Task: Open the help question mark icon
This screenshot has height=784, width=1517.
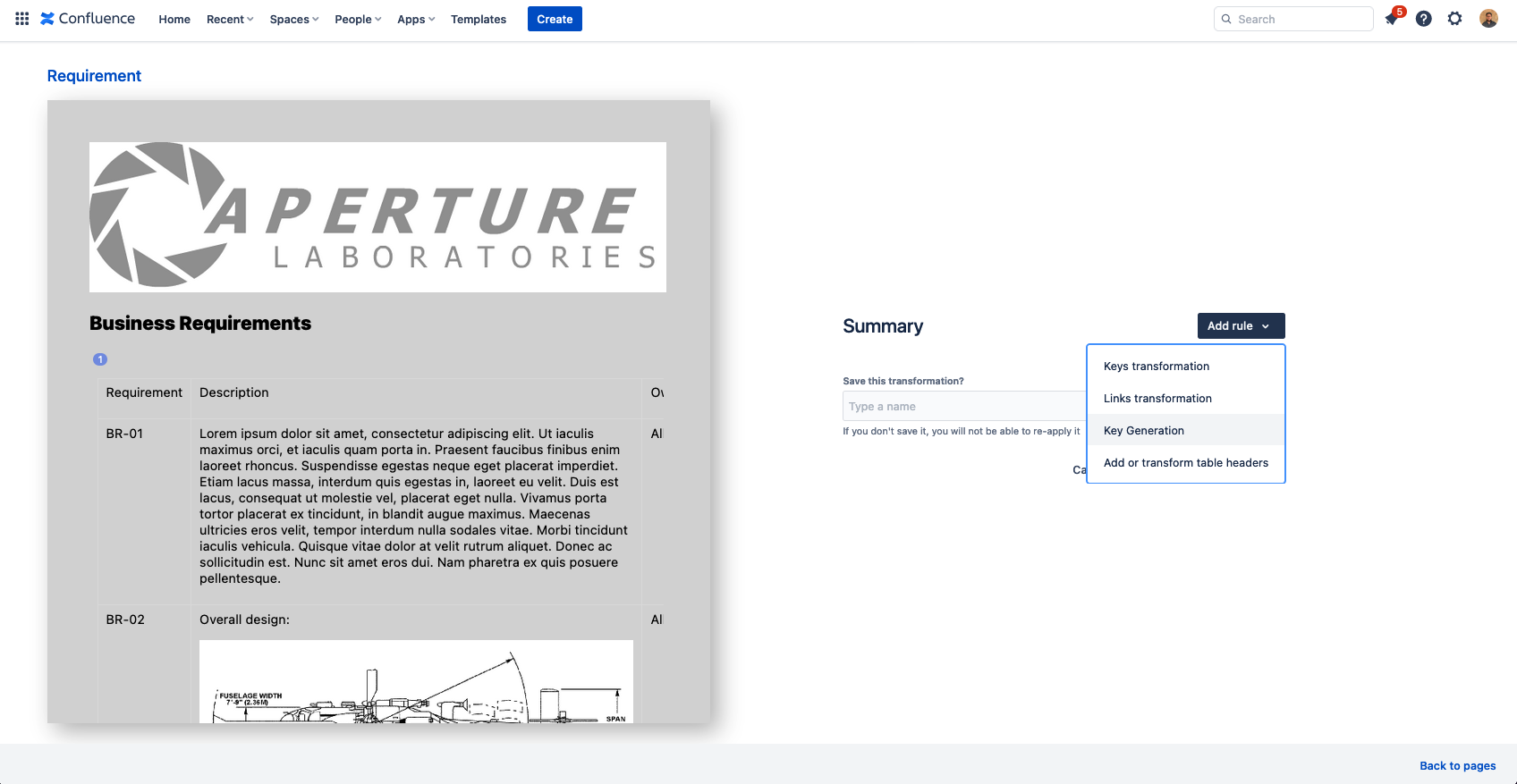Action: point(1423,19)
